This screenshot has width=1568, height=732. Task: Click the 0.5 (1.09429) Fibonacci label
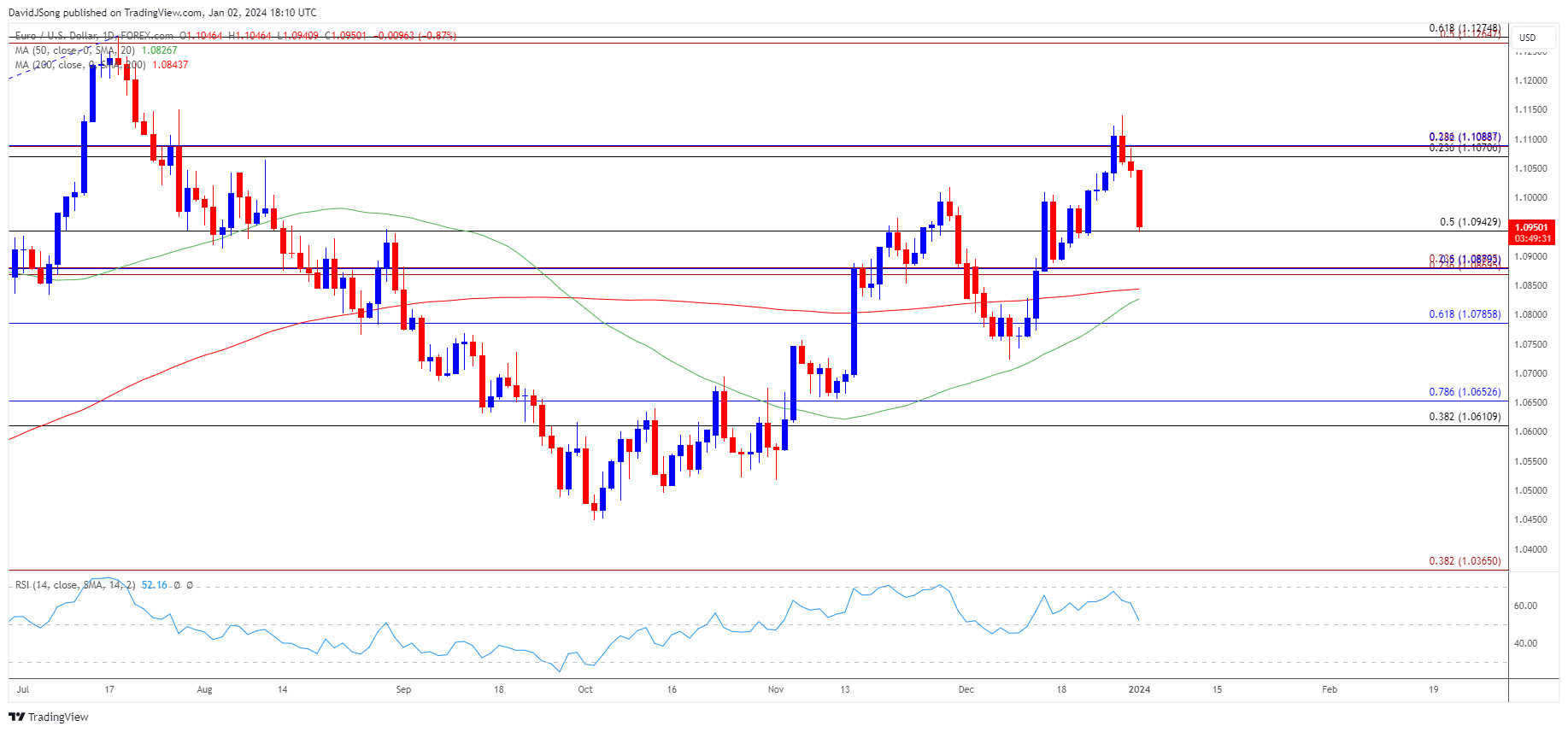(1470, 222)
